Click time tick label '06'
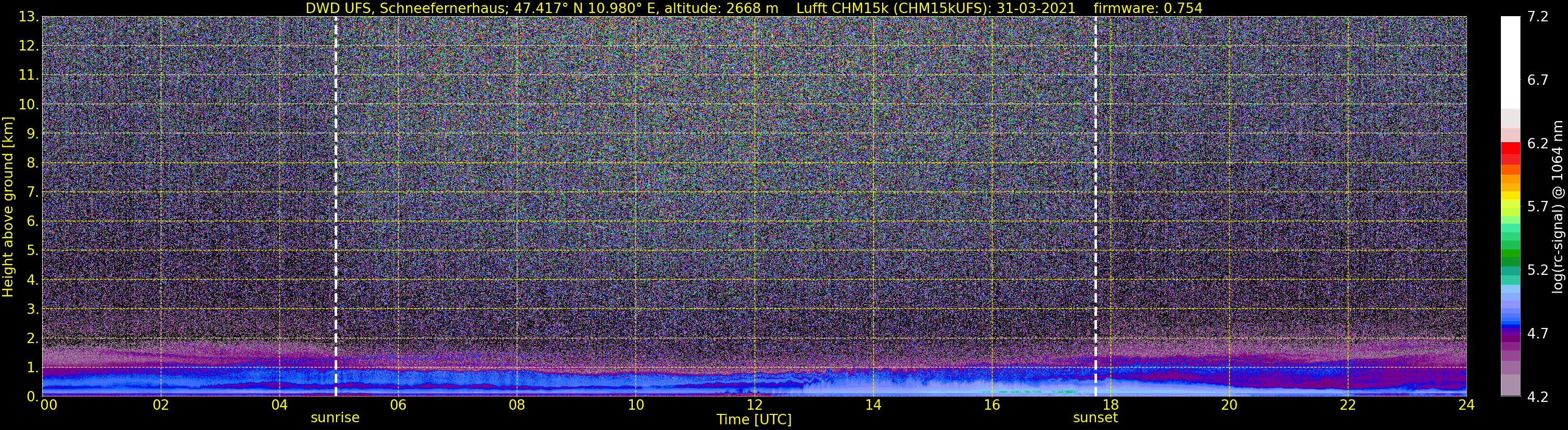1568x430 pixels. coord(398,405)
